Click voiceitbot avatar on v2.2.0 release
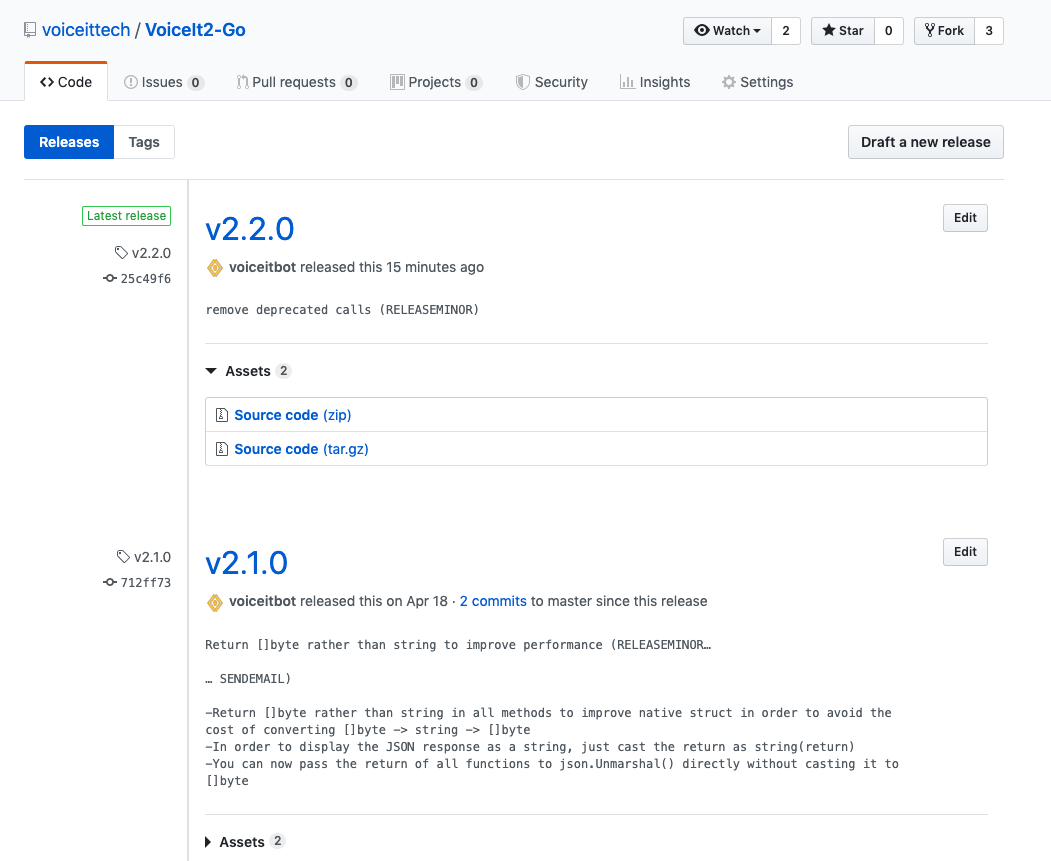Viewport: 1051px width, 861px height. click(214, 268)
